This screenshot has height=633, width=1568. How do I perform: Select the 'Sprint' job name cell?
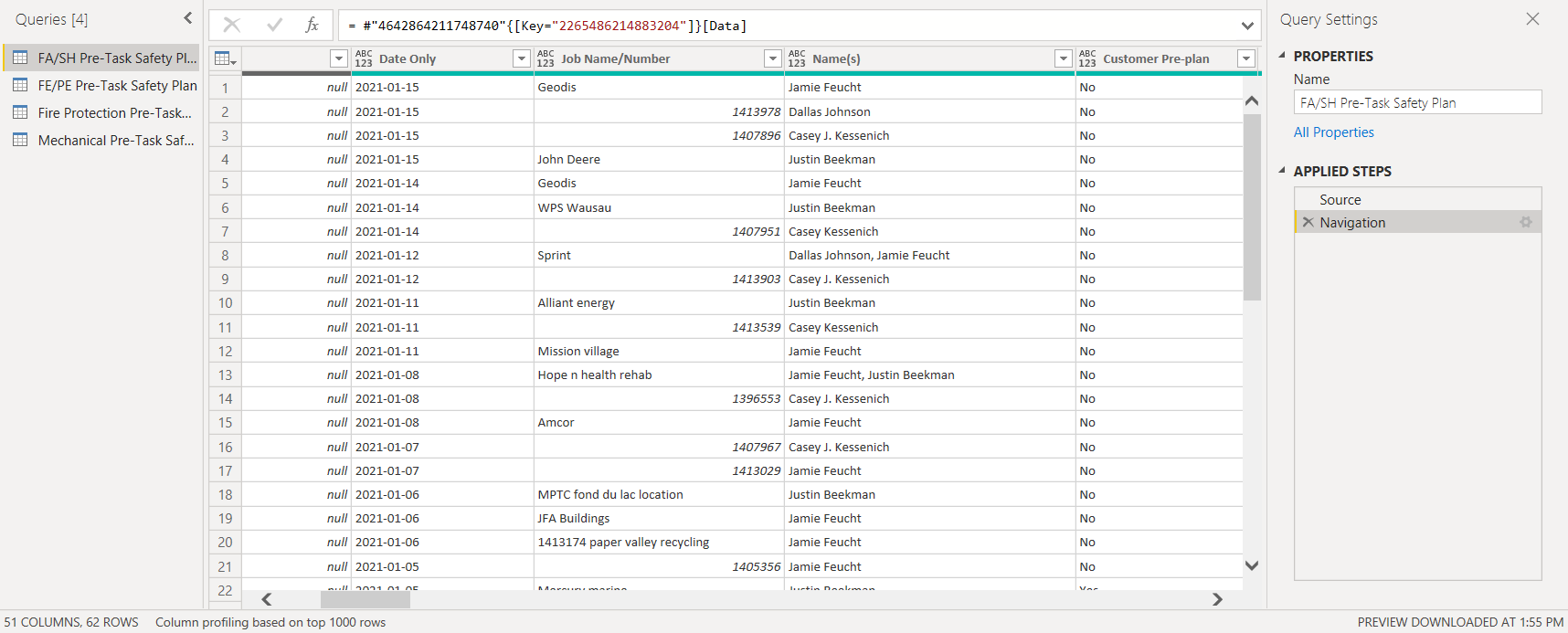tap(659, 255)
